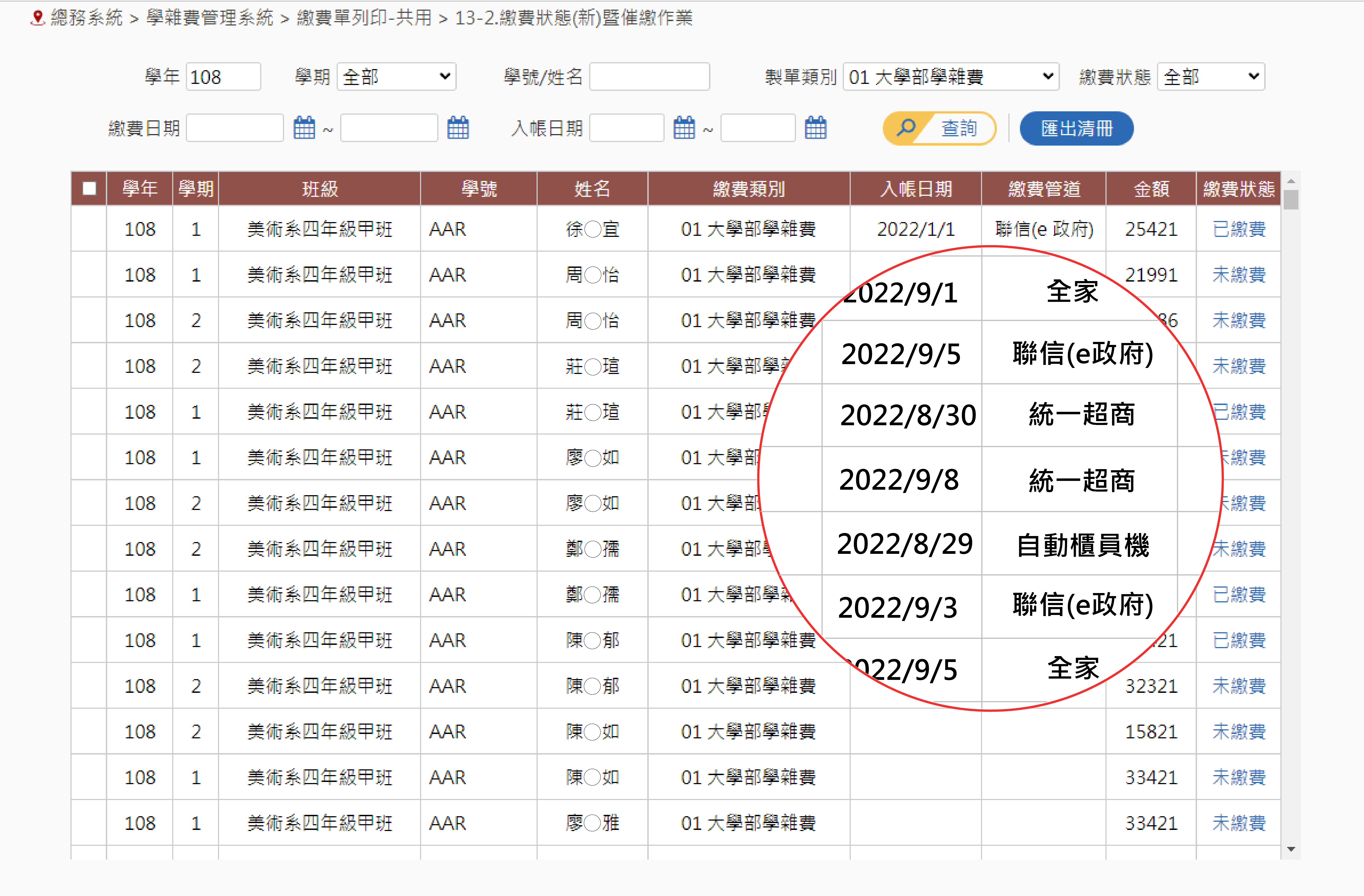Click the 學雜費管理系統 breadcrumb item
Viewport: 1364px width, 896px height.
tap(210, 18)
